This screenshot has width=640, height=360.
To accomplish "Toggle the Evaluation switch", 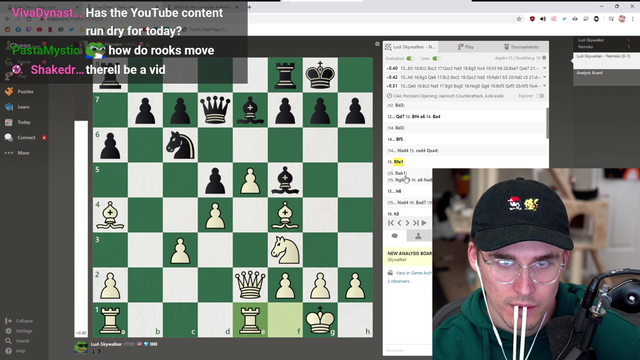I will [410, 58].
